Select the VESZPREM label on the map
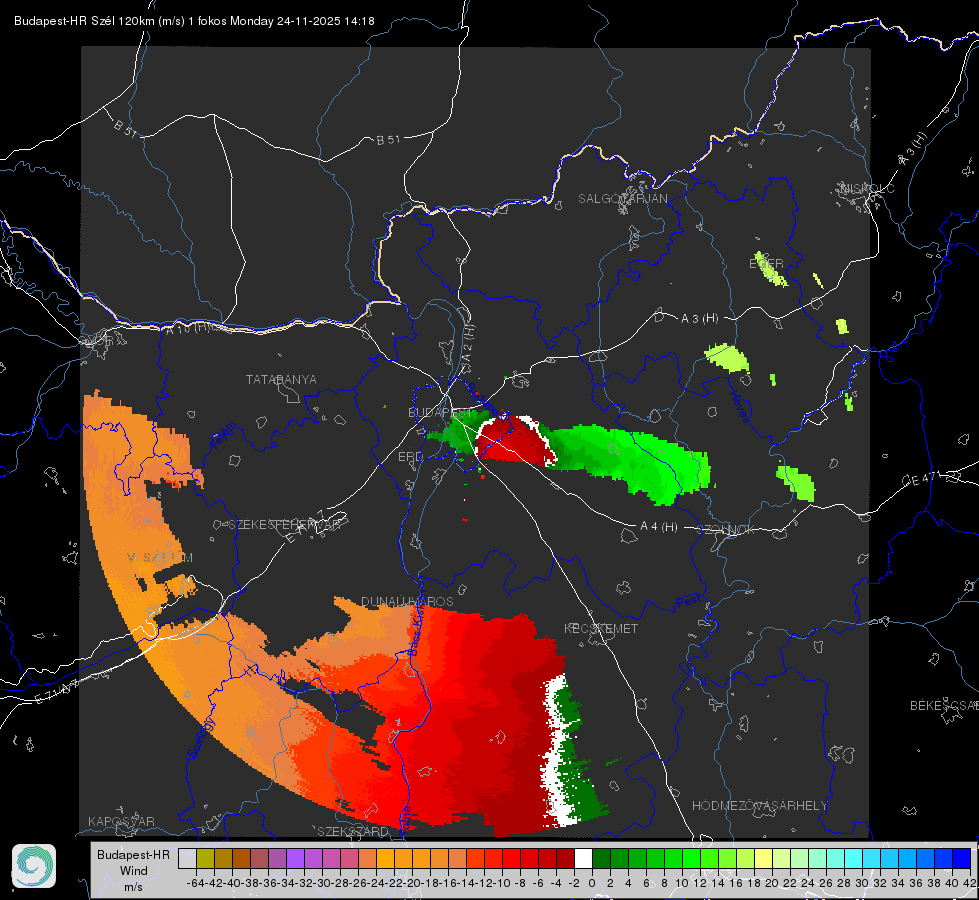 (x=160, y=557)
